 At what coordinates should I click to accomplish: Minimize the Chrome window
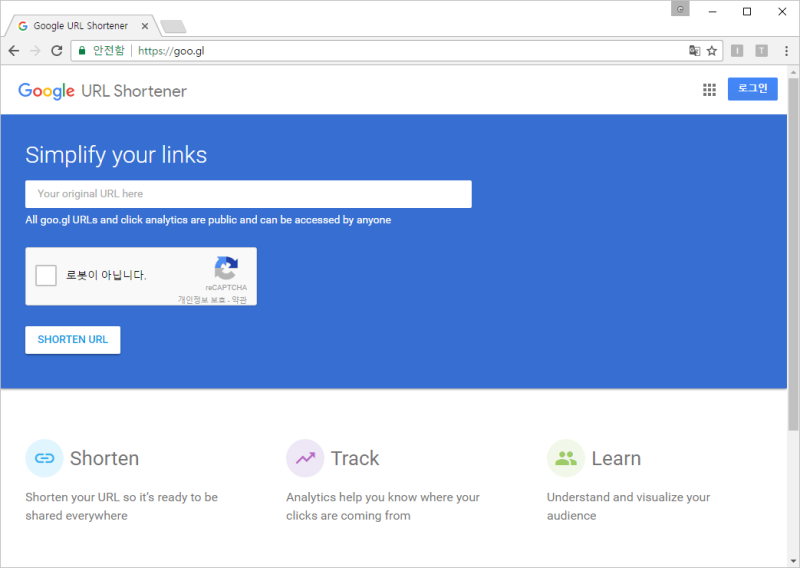712,11
